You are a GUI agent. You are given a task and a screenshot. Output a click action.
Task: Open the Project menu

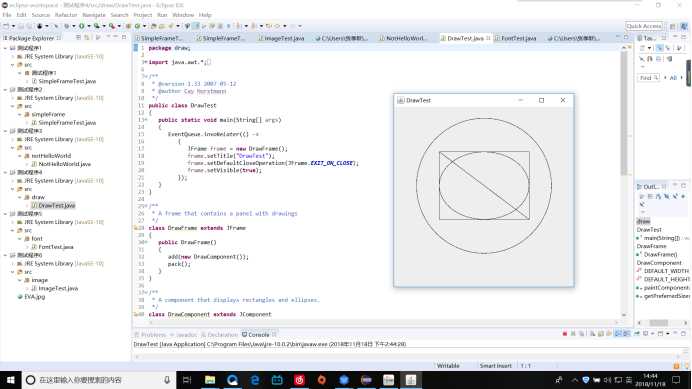[143, 15]
